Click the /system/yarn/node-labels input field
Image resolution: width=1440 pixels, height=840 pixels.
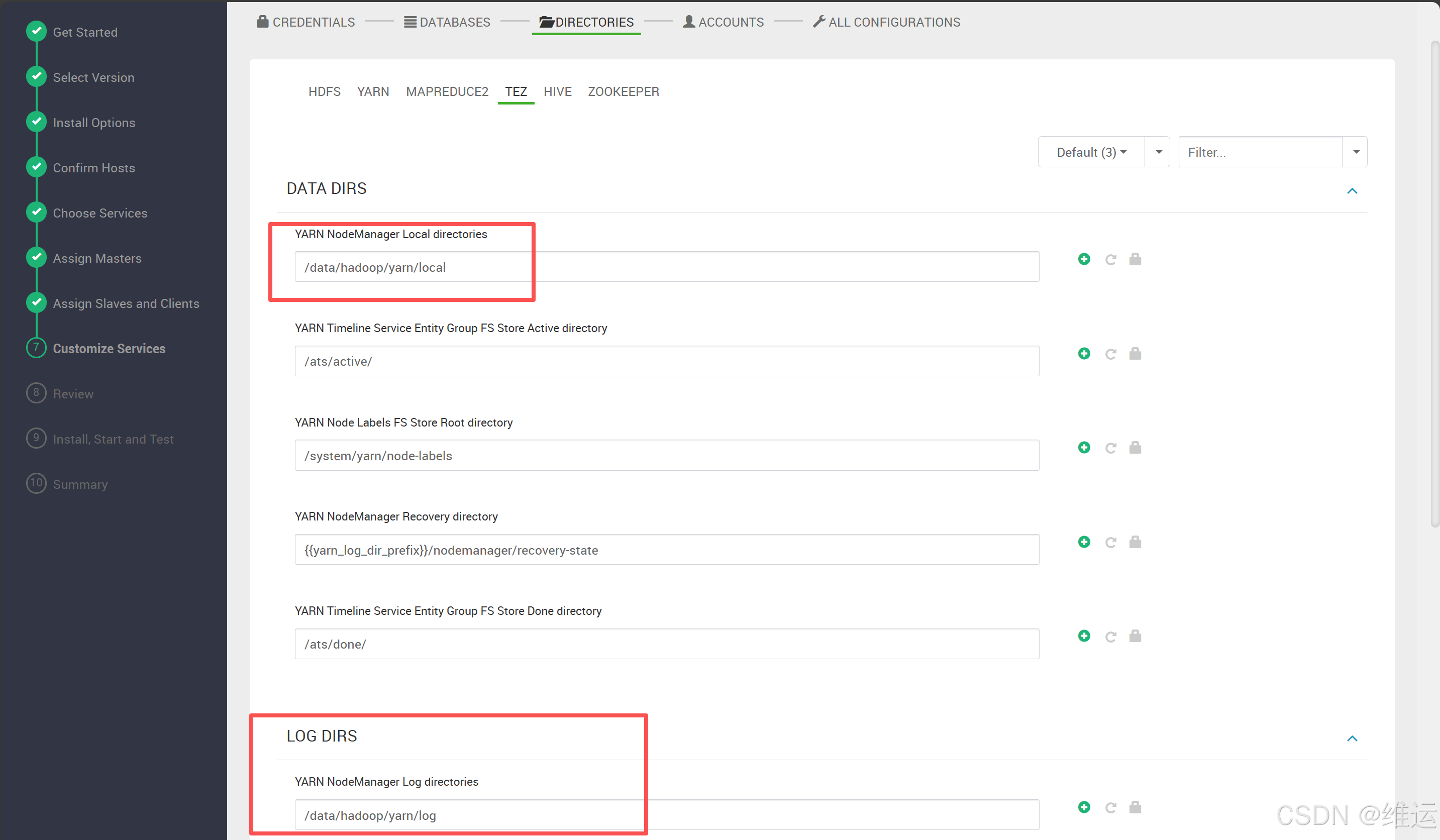(x=666, y=456)
